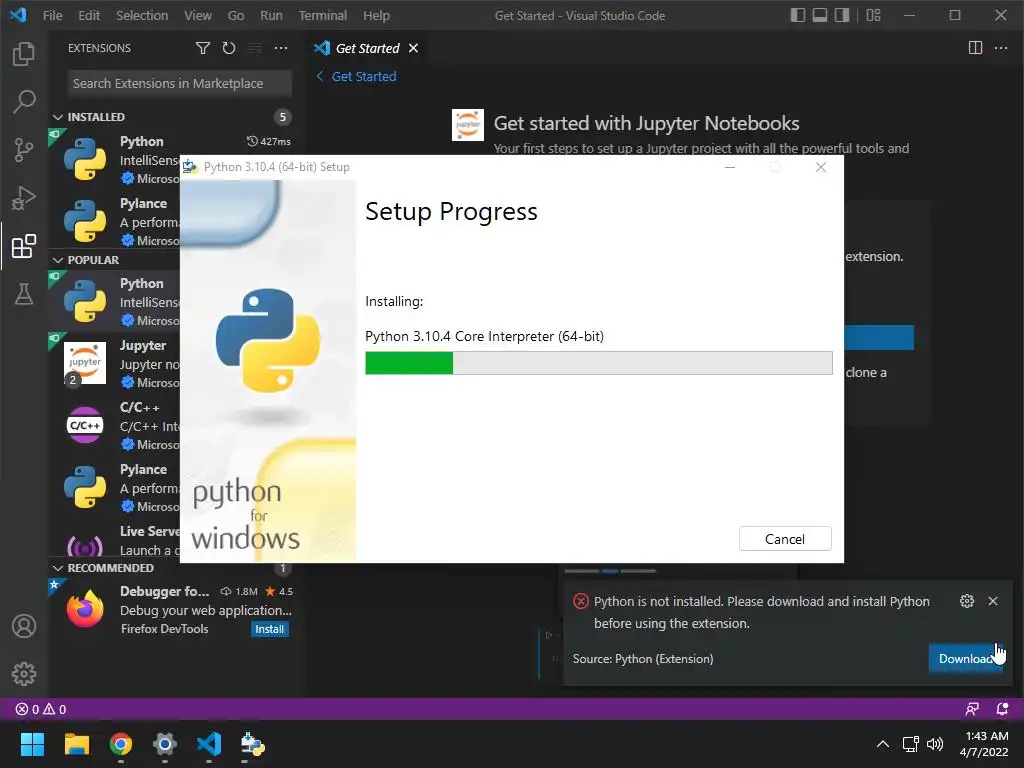Open the File menu
1024x768 pixels.
click(x=52, y=15)
